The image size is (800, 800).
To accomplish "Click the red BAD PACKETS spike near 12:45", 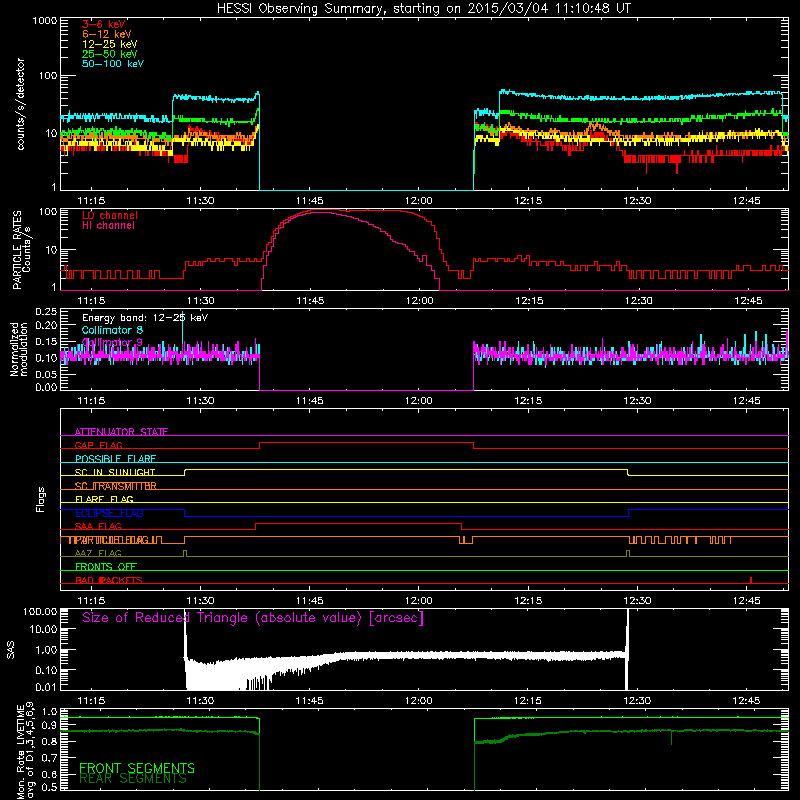I will tap(751, 580).
